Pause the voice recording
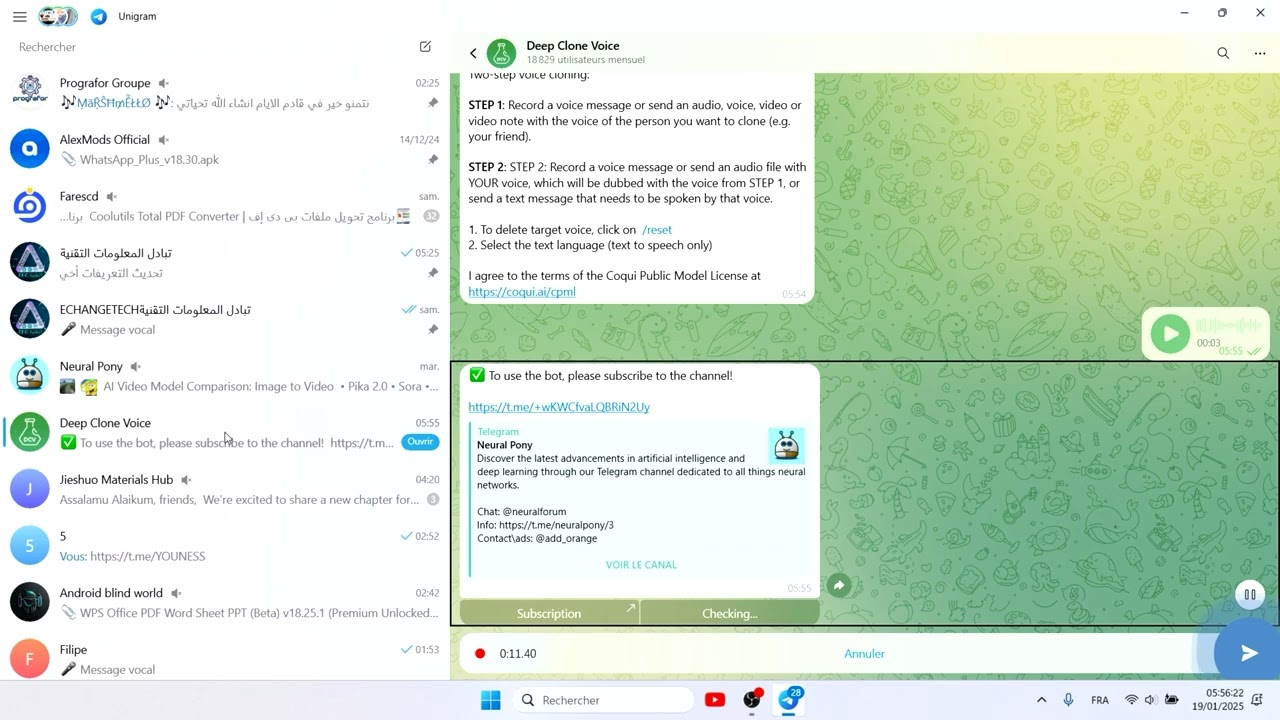This screenshot has height=720, width=1280. [x=1249, y=595]
